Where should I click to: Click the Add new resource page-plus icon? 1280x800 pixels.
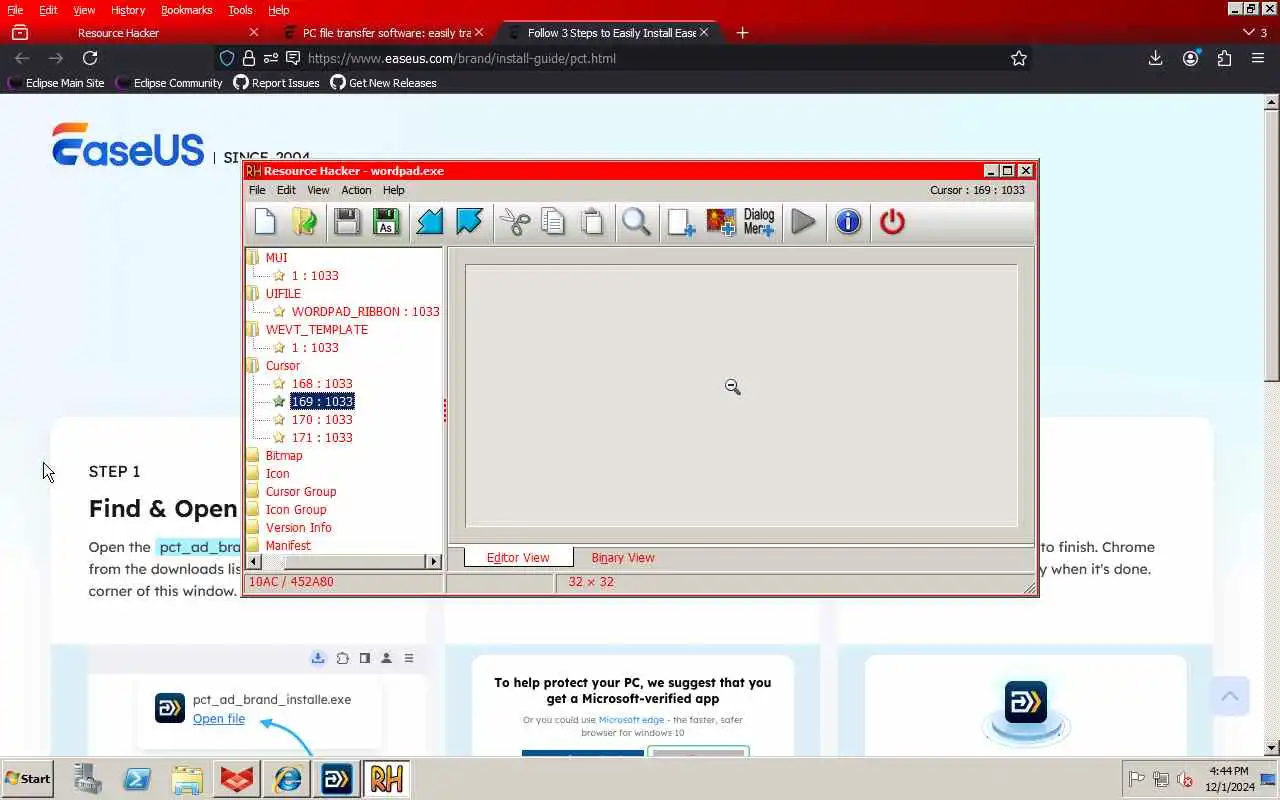click(681, 222)
